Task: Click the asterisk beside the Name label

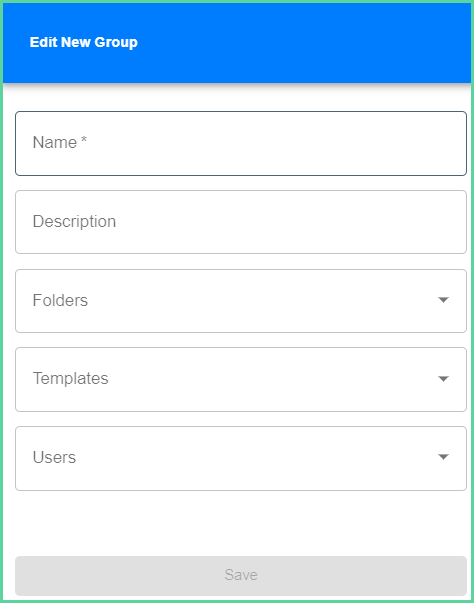Action: tap(83, 139)
